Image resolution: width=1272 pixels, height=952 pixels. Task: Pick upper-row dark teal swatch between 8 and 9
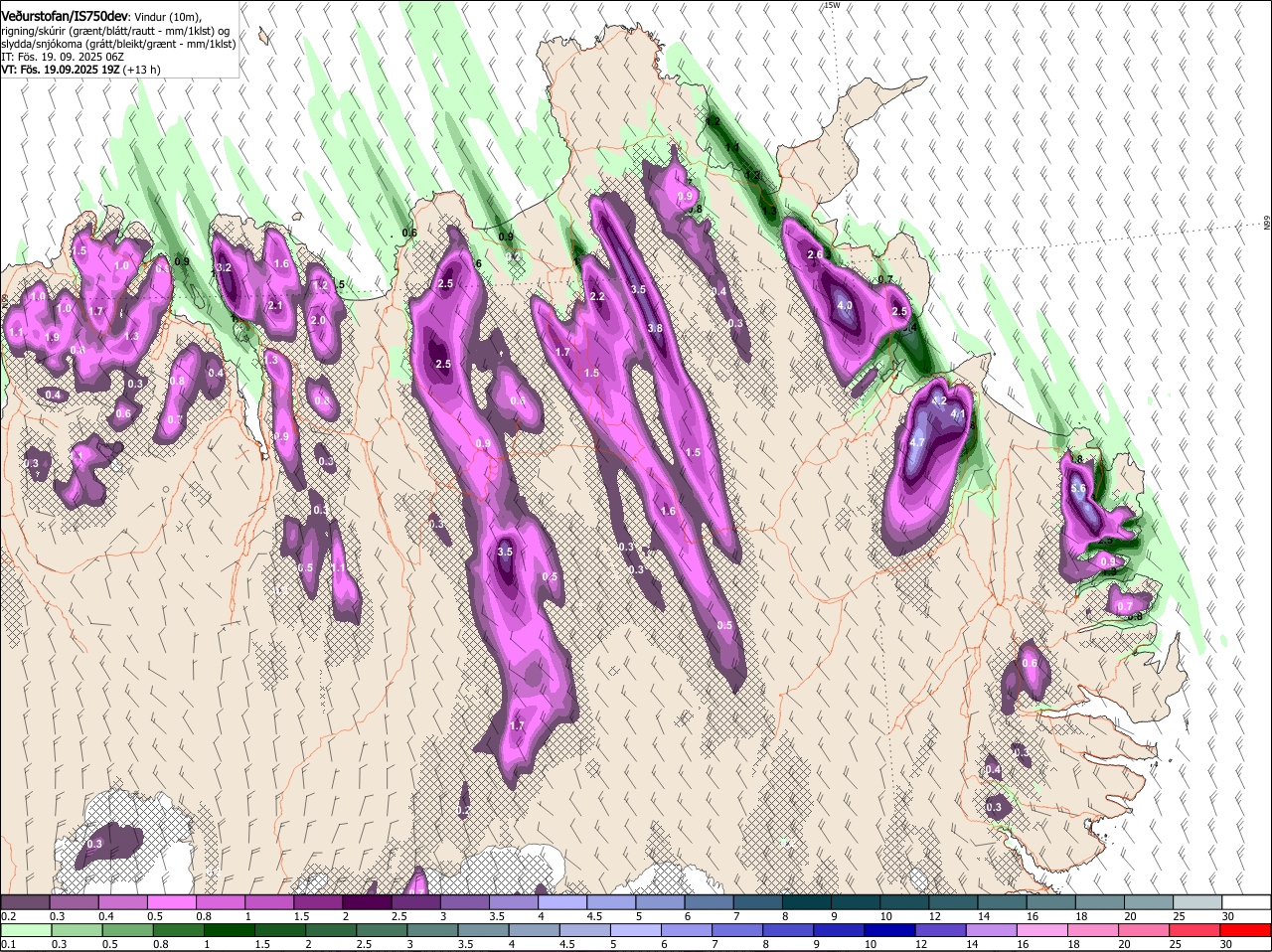[x=807, y=902]
